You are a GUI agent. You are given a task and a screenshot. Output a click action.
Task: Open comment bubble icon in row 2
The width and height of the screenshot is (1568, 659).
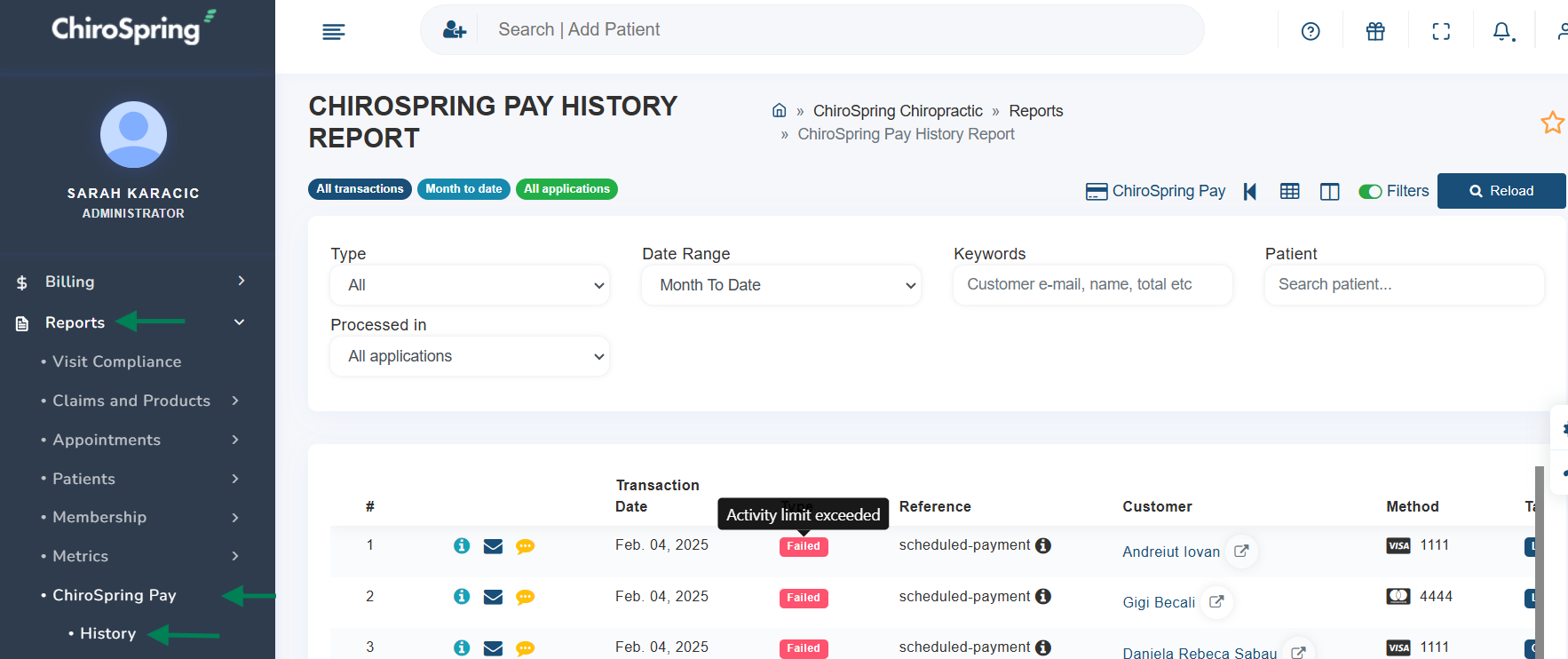pos(525,597)
